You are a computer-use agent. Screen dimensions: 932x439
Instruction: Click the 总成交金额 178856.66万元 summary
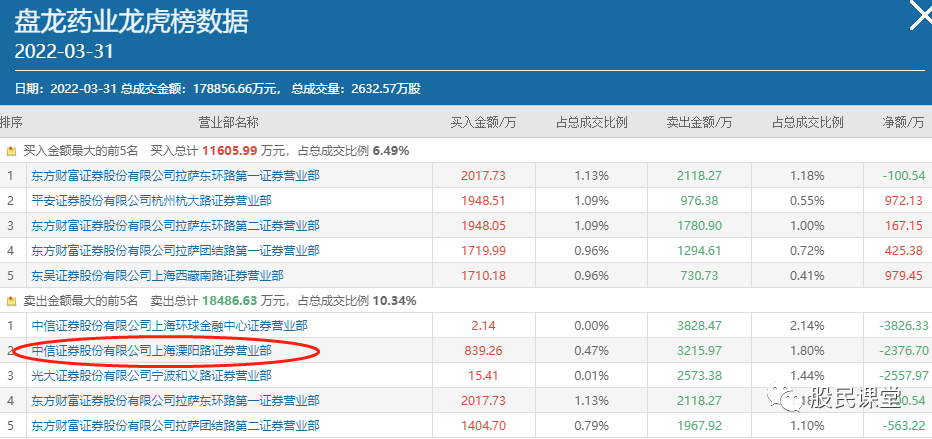[x=200, y=89]
